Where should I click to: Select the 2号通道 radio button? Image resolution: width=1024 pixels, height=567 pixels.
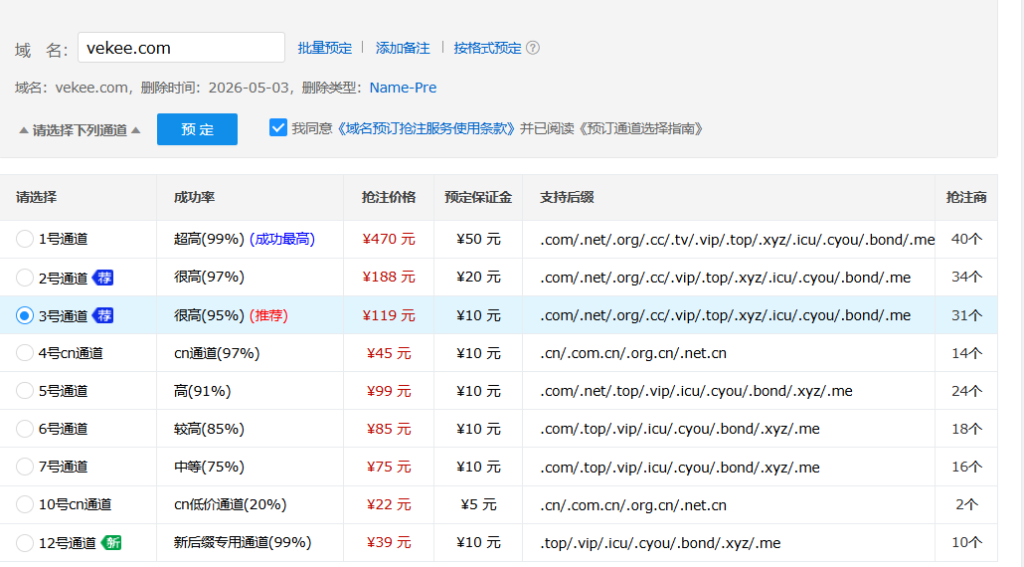tap(25, 278)
